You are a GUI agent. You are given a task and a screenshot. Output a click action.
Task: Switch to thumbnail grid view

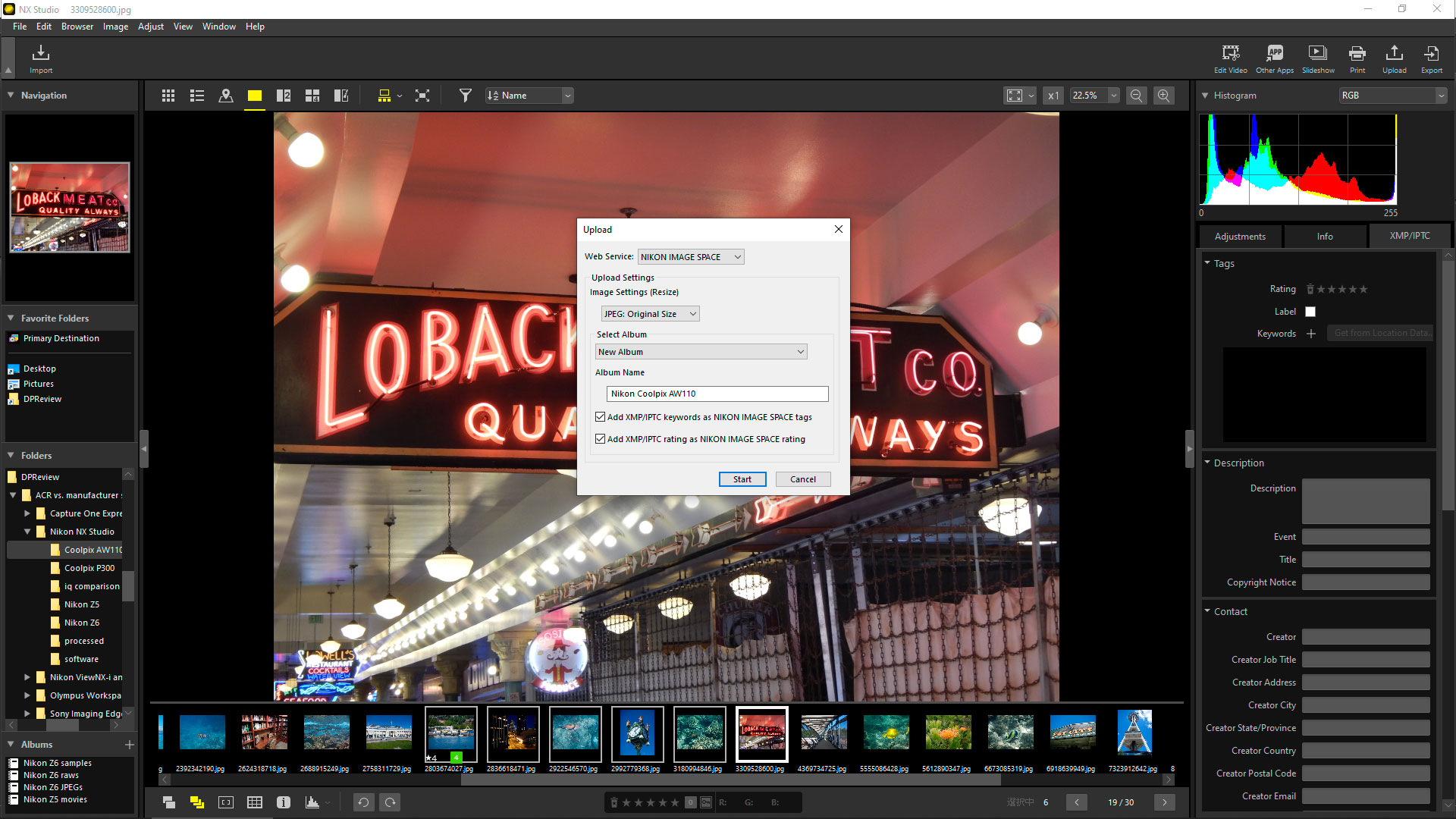(168, 96)
